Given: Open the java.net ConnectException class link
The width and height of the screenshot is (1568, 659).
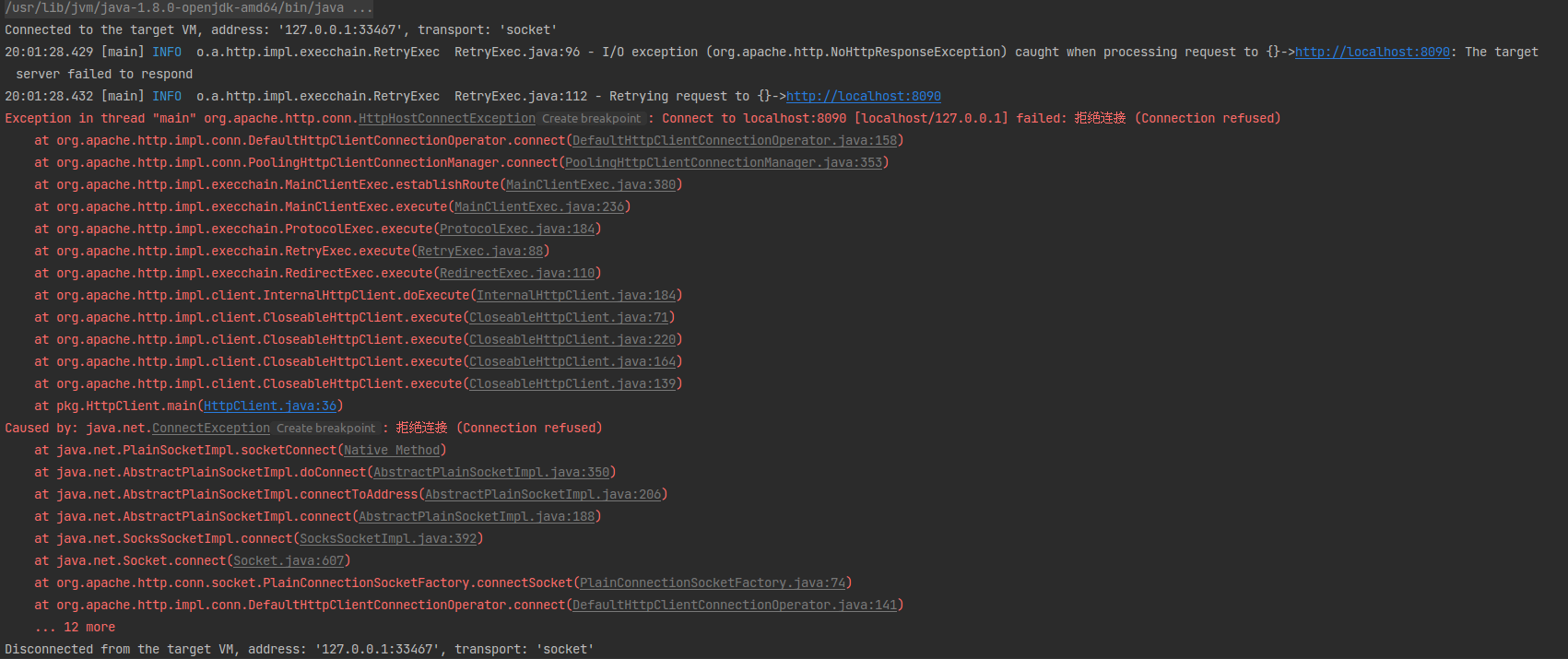Looking at the screenshot, I should 211,428.
